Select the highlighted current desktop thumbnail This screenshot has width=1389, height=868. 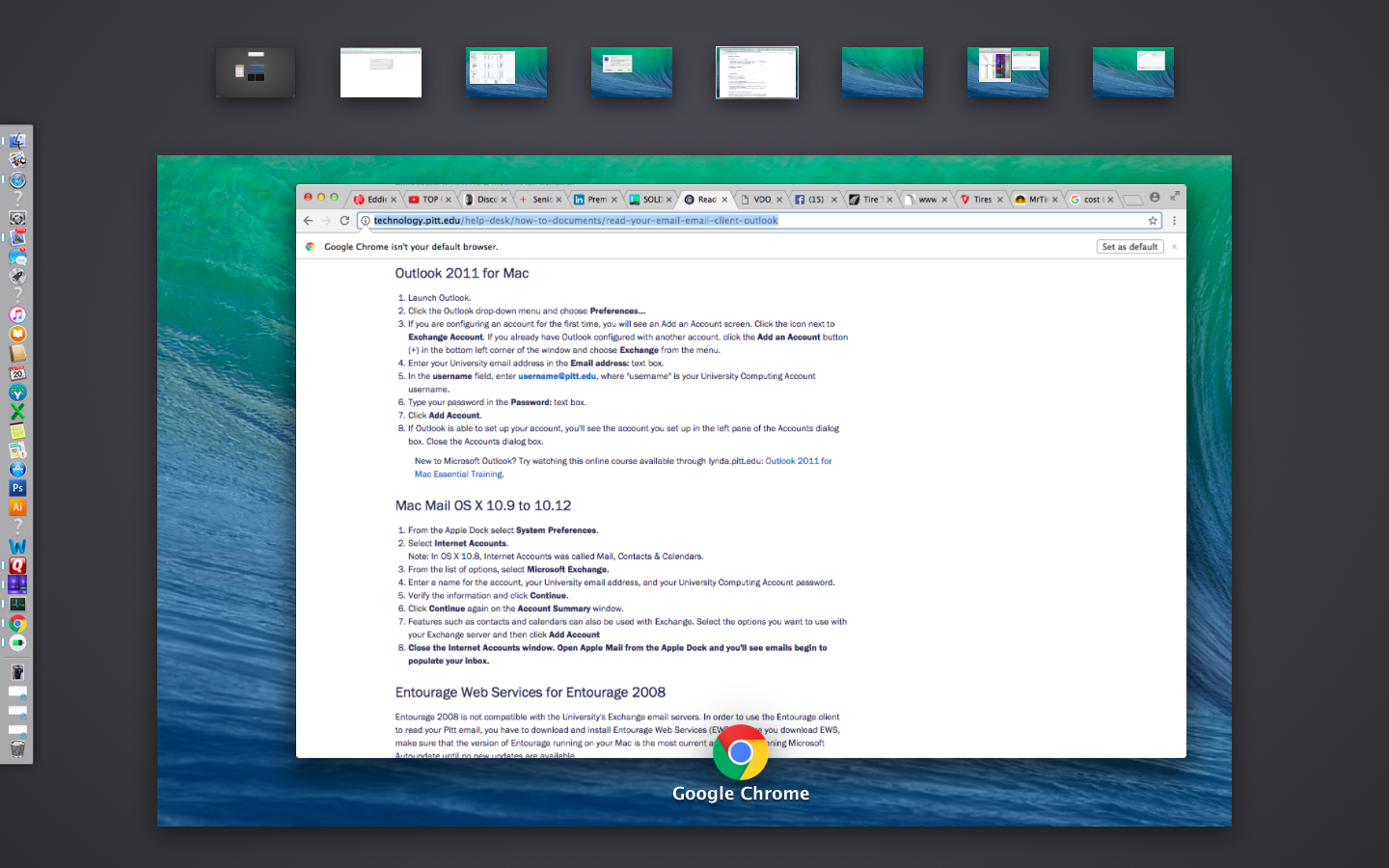757,72
